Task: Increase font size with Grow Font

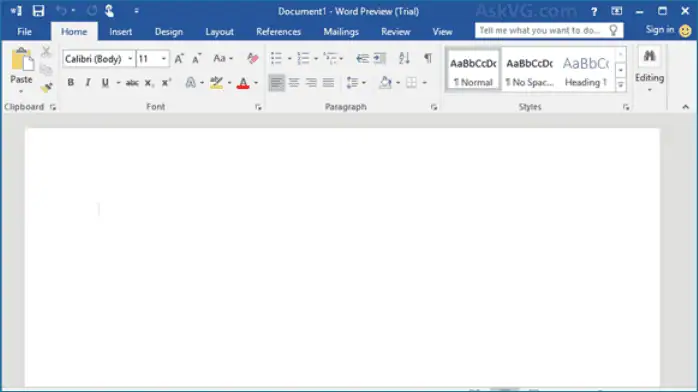Action: (x=179, y=59)
